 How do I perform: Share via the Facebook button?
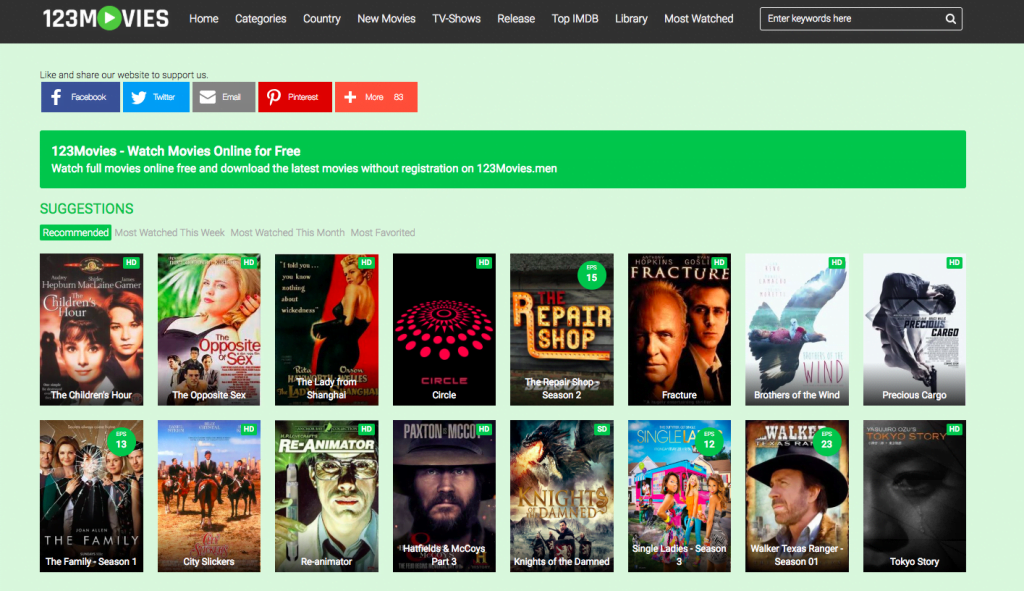(x=80, y=97)
